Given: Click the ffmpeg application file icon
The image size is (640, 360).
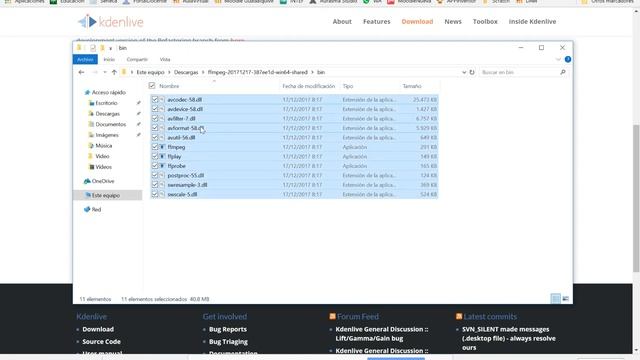Looking at the screenshot, I should coord(162,147).
